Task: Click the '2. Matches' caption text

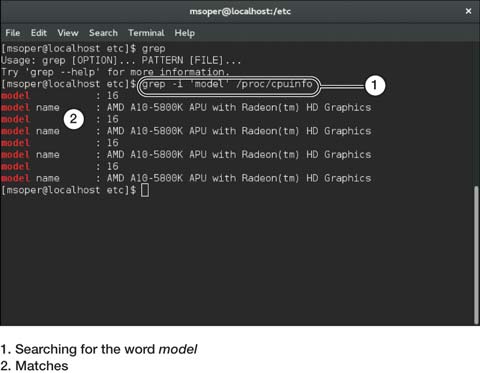Action: [34, 366]
